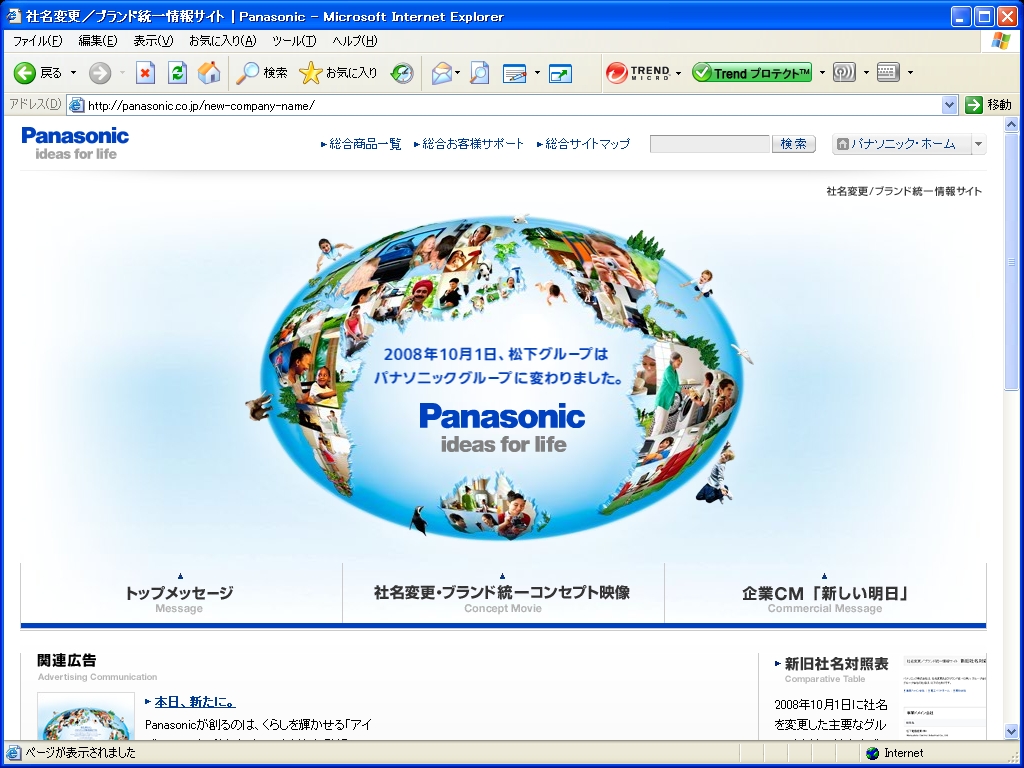This screenshot has height=768, width=1024.
Task: Click the wireless signal toolbar icon
Action: click(844, 72)
